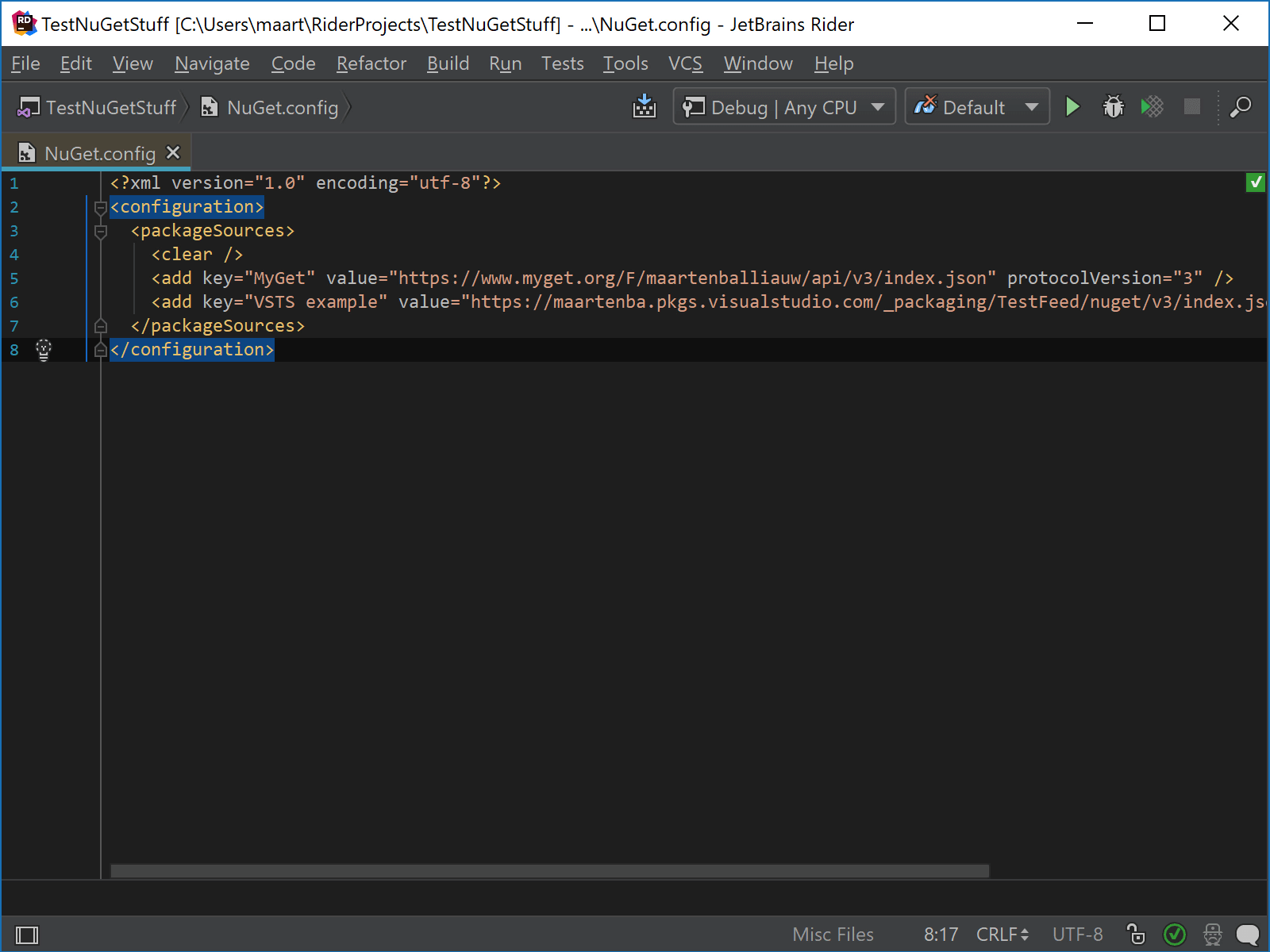Change file encoding via UTF-8 selector
The height and width of the screenshot is (952, 1270).
point(1077,935)
